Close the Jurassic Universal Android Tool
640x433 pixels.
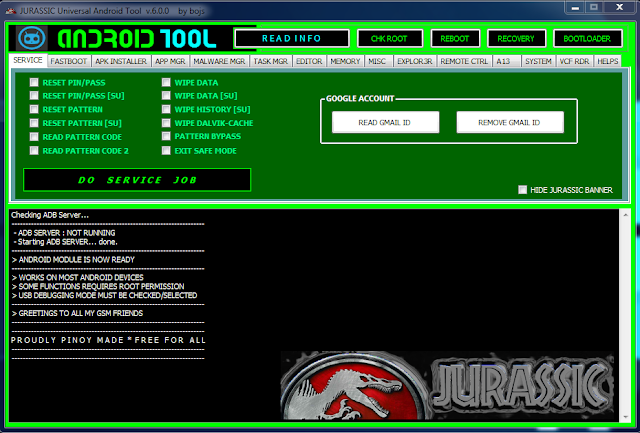(x=620, y=7)
